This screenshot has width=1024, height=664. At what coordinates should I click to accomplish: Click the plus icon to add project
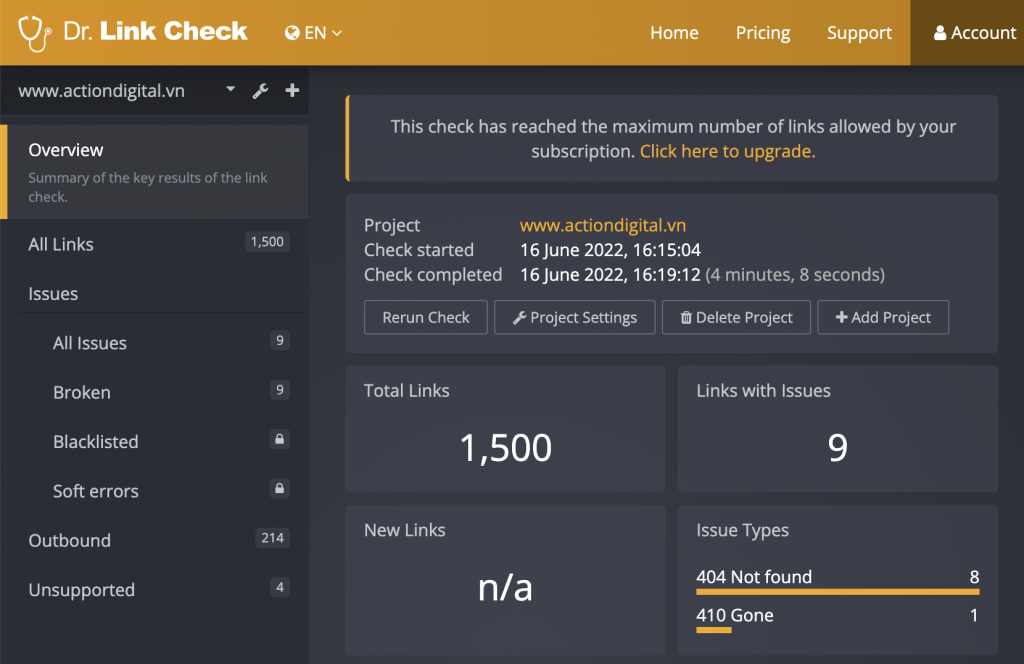point(292,90)
